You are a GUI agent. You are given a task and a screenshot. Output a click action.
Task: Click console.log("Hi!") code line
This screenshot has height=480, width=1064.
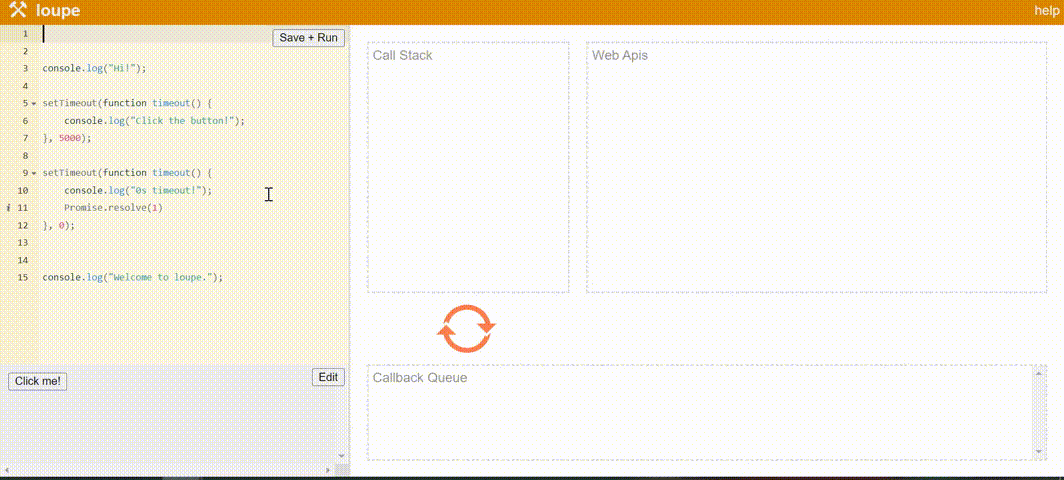tap(94, 69)
